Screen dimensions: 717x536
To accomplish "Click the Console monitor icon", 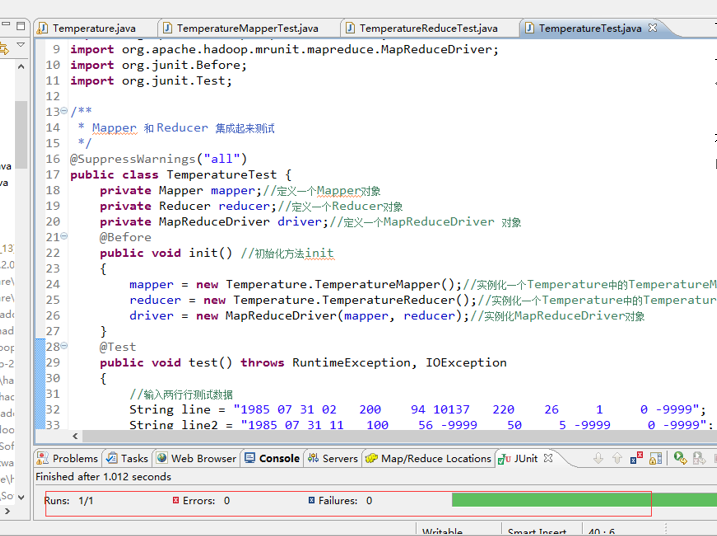I will 250,458.
